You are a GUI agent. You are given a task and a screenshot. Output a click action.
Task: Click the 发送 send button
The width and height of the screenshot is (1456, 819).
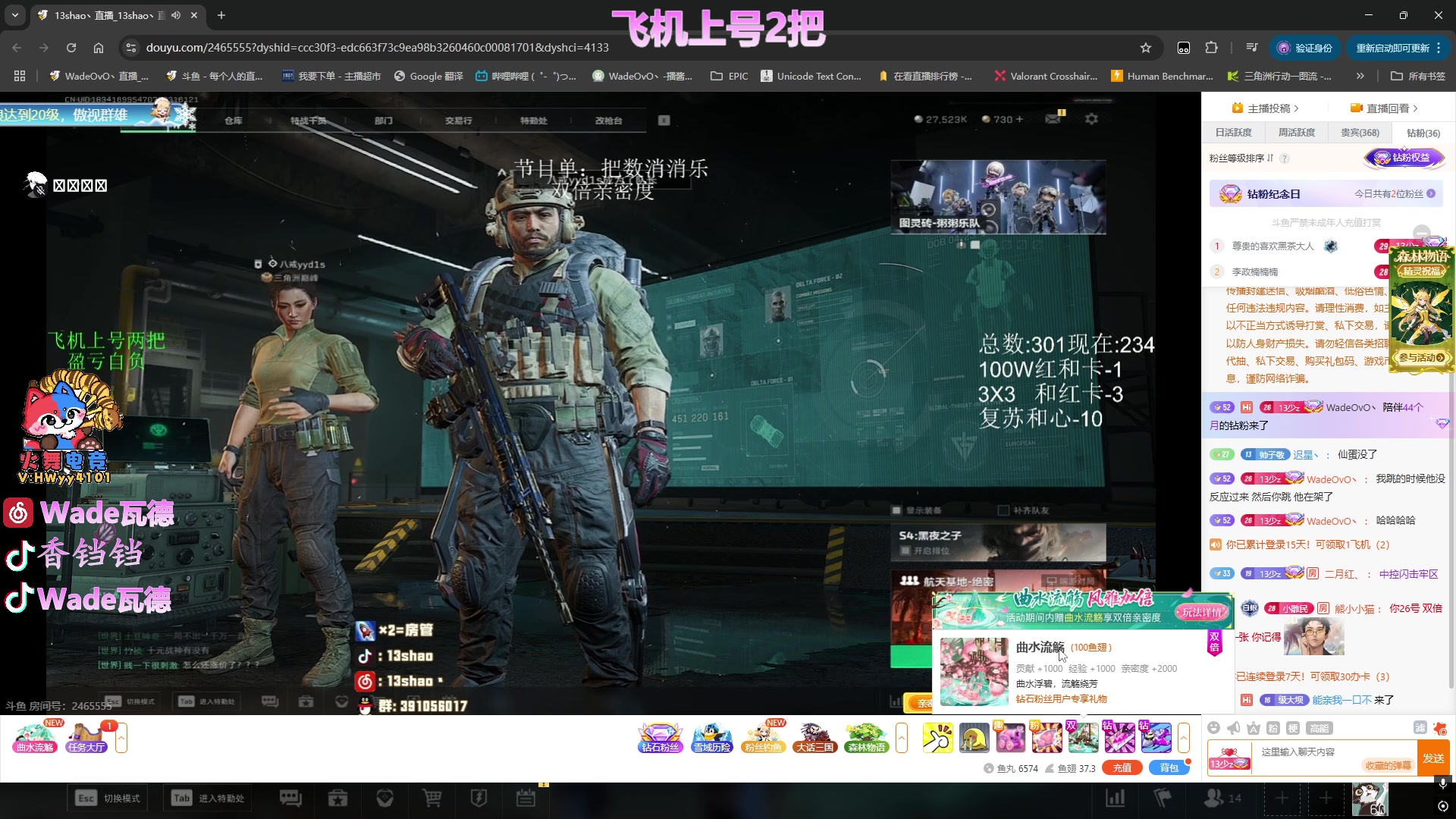click(x=1433, y=758)
